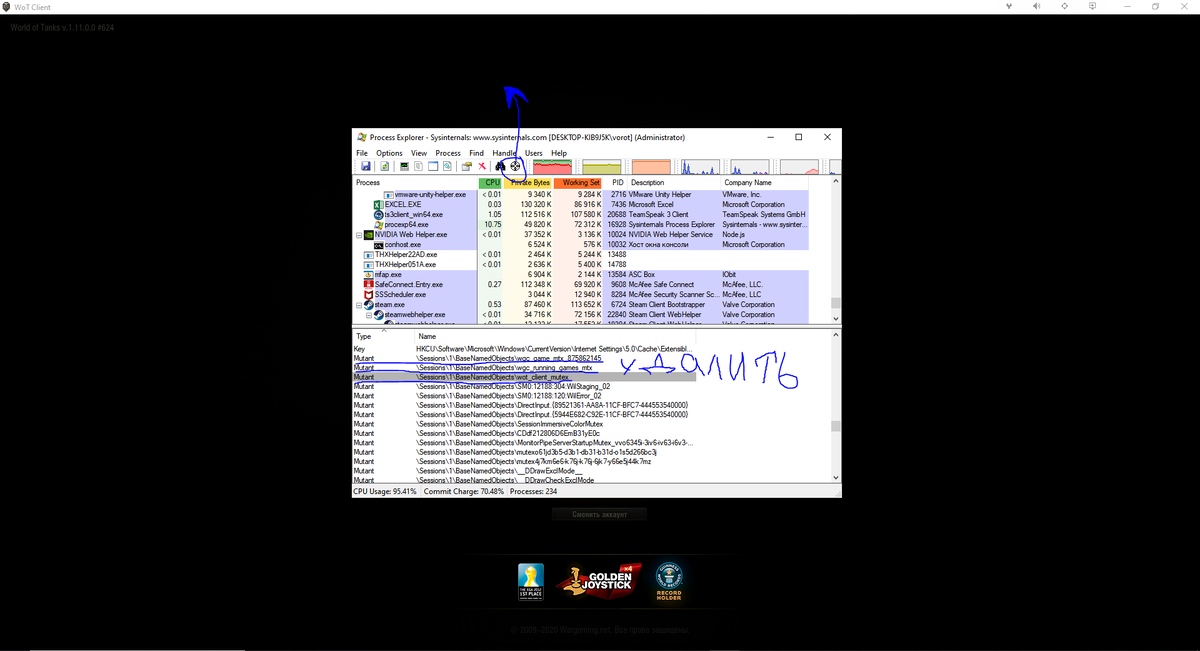Viewport: 1200px width, 651px height.
Task: Open the Handle menu
Action: click(x=504, y=153)
